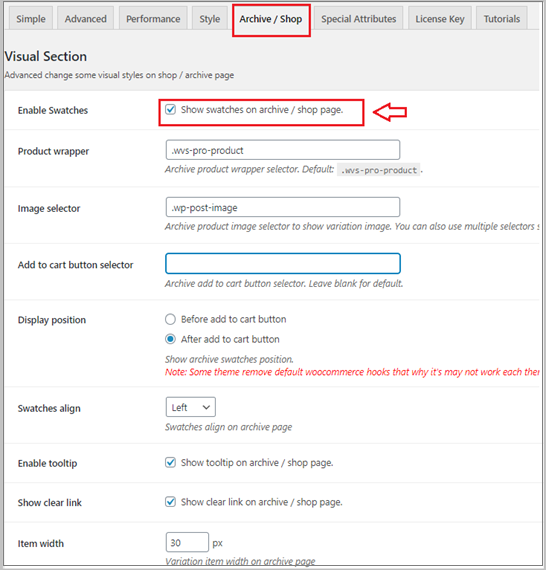The height and width of the screenshot is (570, 546).
Task: Click the Product wrapper input field
Action: click(x=283, y=150)
